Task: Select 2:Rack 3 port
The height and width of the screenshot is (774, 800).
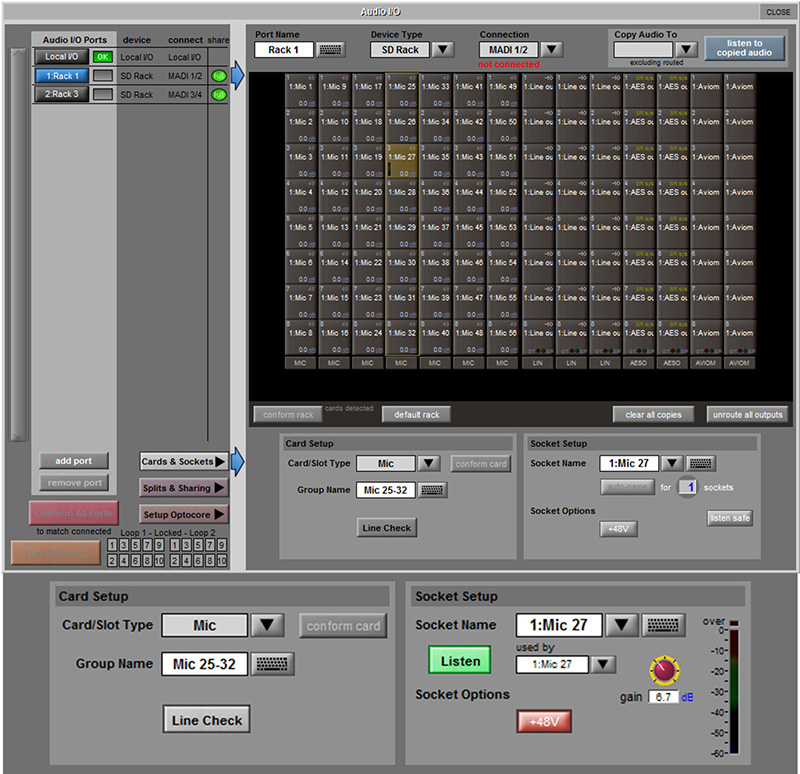Action: (x=62, y=94)
